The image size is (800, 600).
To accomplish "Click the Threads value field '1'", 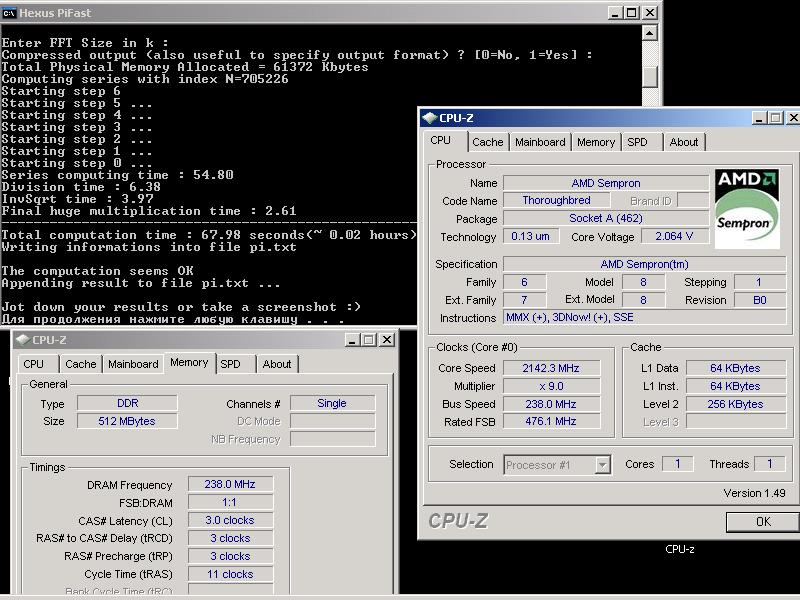I will coord(769,464).
